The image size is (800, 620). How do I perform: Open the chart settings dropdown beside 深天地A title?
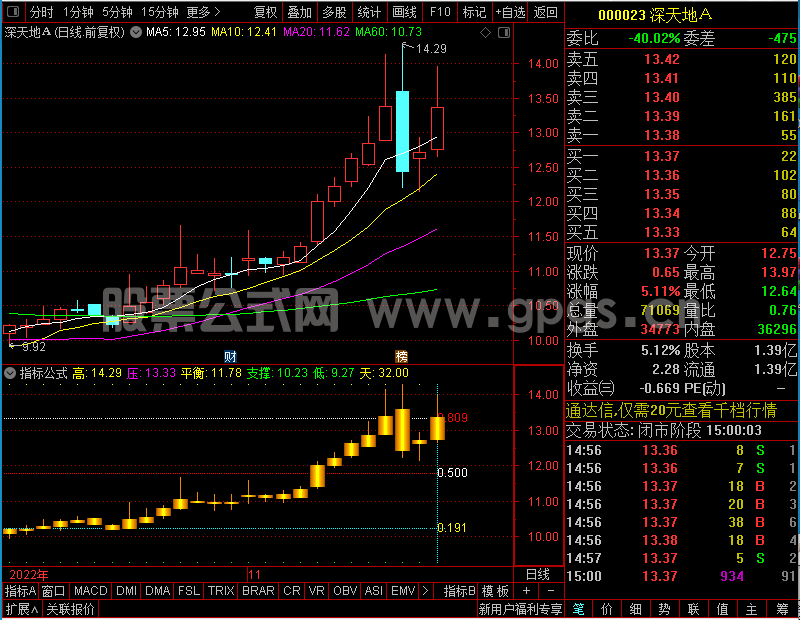click(x=136, y=33)
